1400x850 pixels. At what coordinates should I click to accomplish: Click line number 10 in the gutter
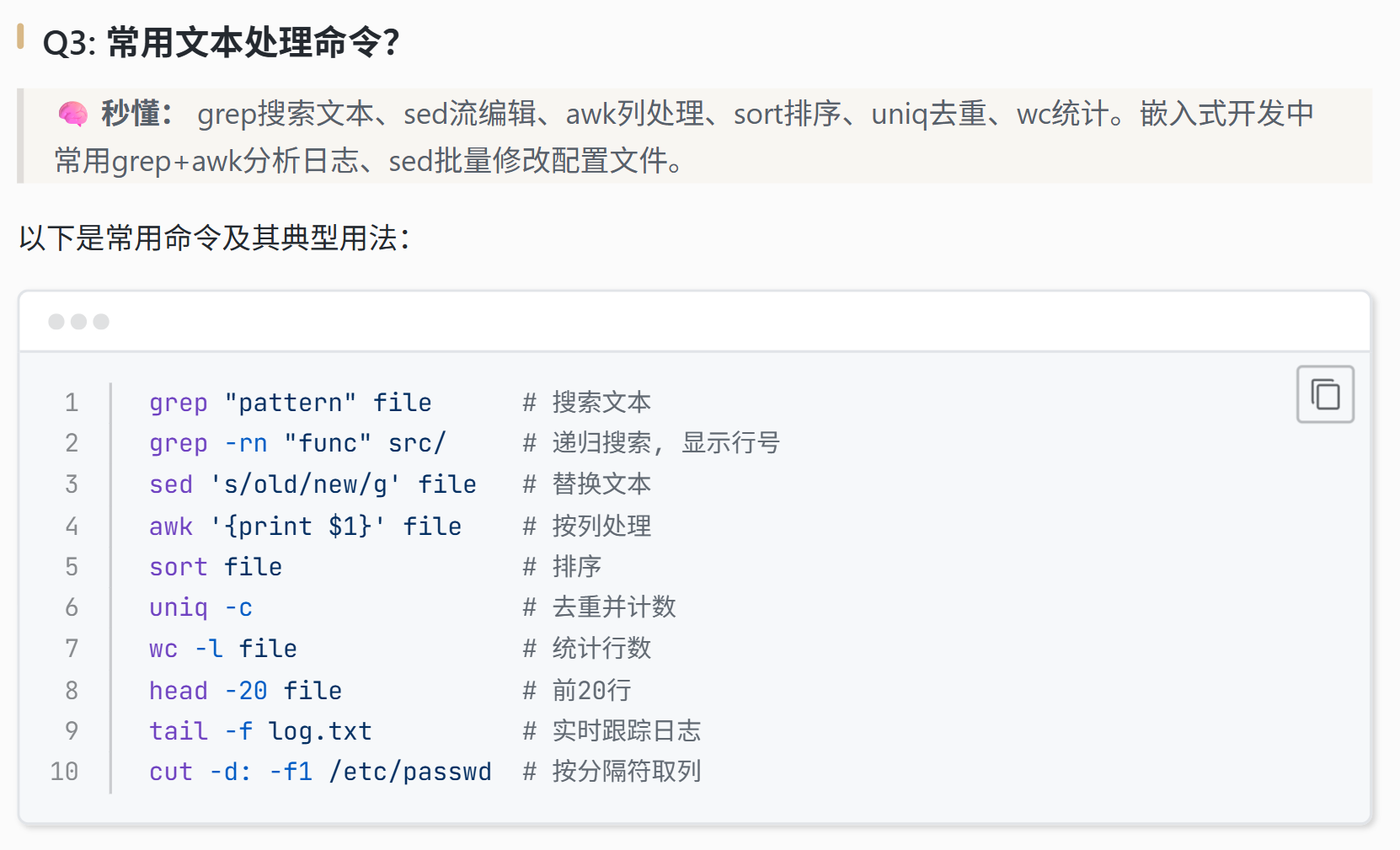pos(64,772)
